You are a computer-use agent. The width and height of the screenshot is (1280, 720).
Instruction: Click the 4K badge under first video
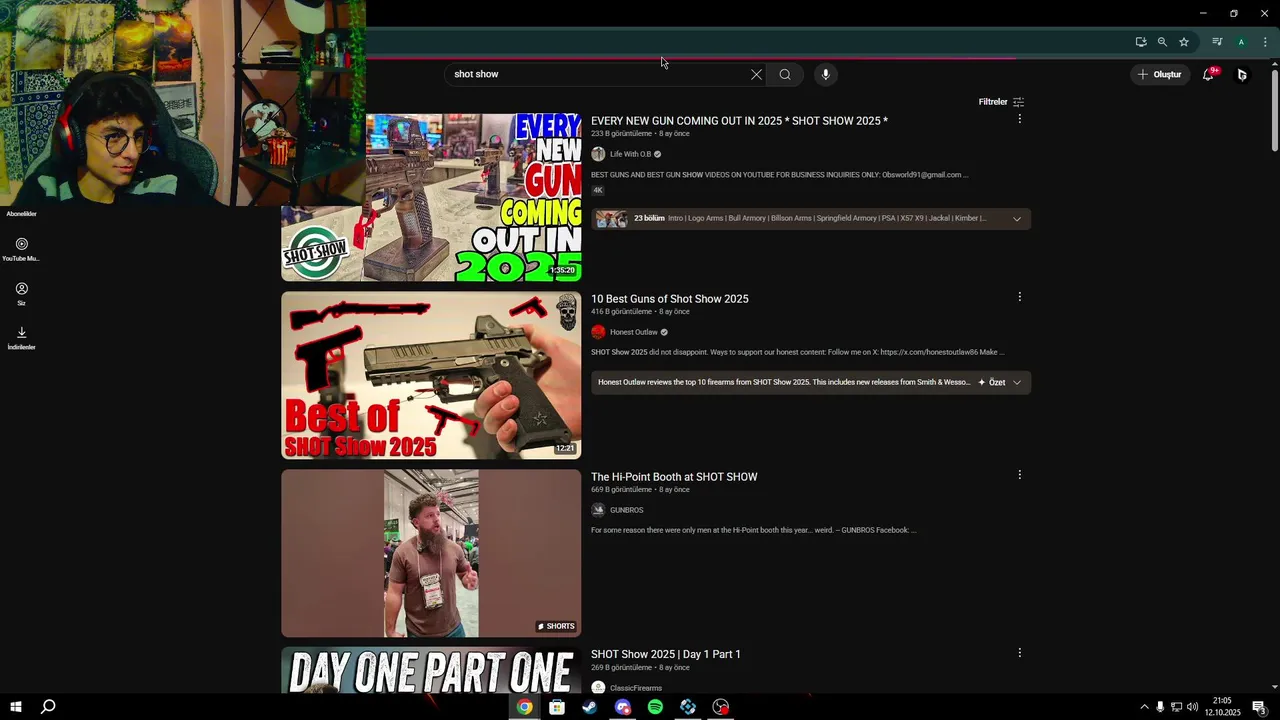coord(598,190)
